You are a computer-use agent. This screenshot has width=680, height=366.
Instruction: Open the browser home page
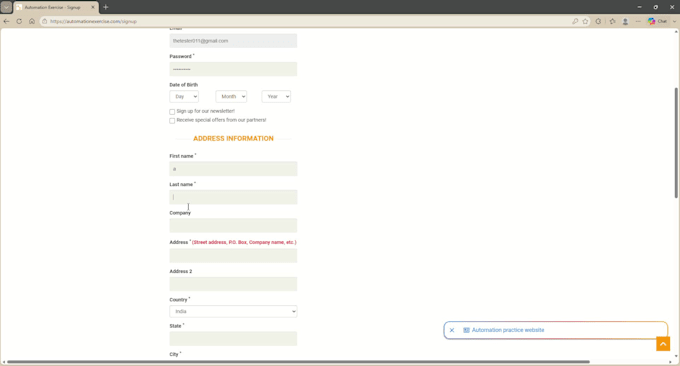click(32, 21)
